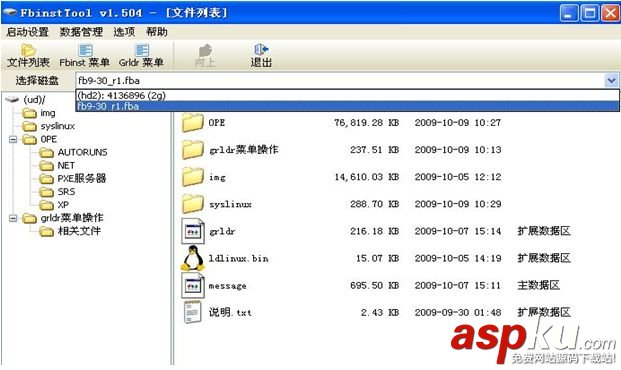The image size is (621, 370).
Task: Open the 数据管理 menu
Action: [x=81, y=32]
